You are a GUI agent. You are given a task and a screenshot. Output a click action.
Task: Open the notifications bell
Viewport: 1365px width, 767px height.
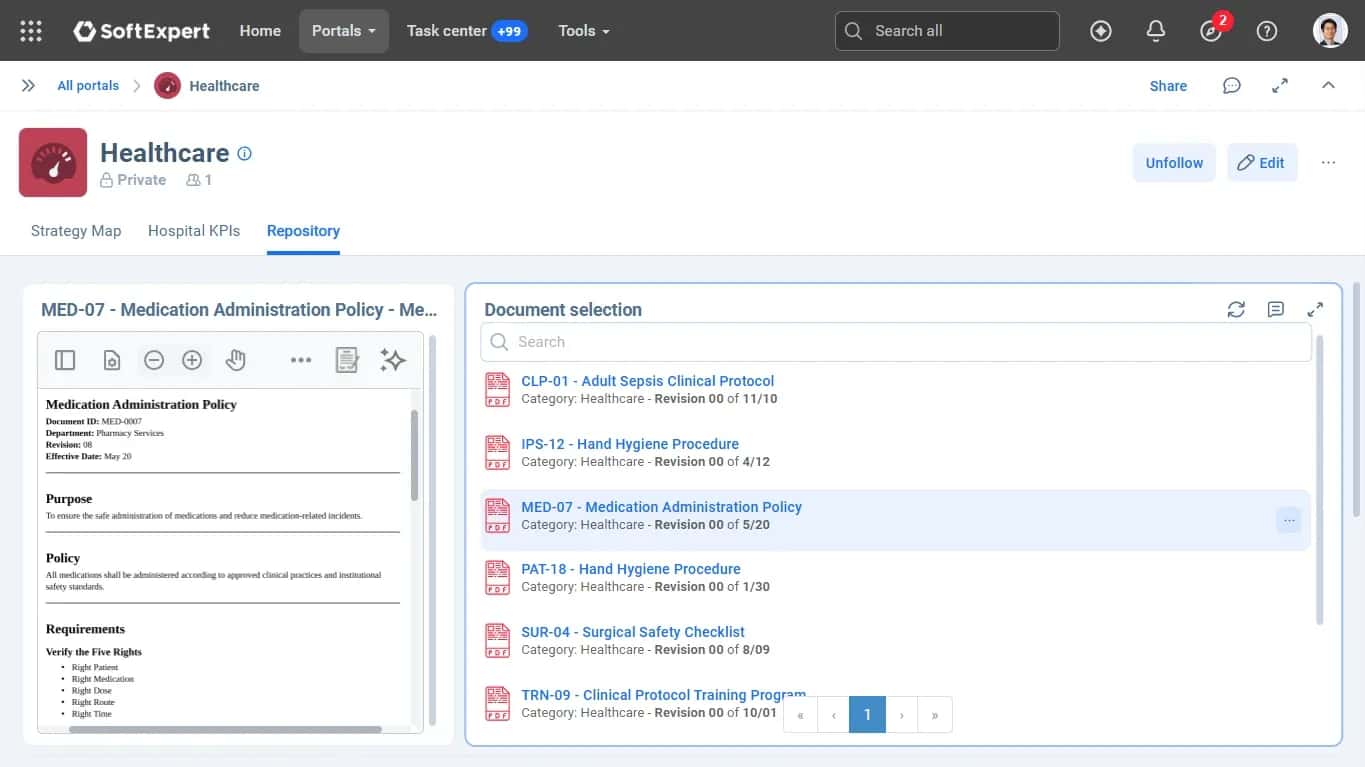tap(1156, 31)
